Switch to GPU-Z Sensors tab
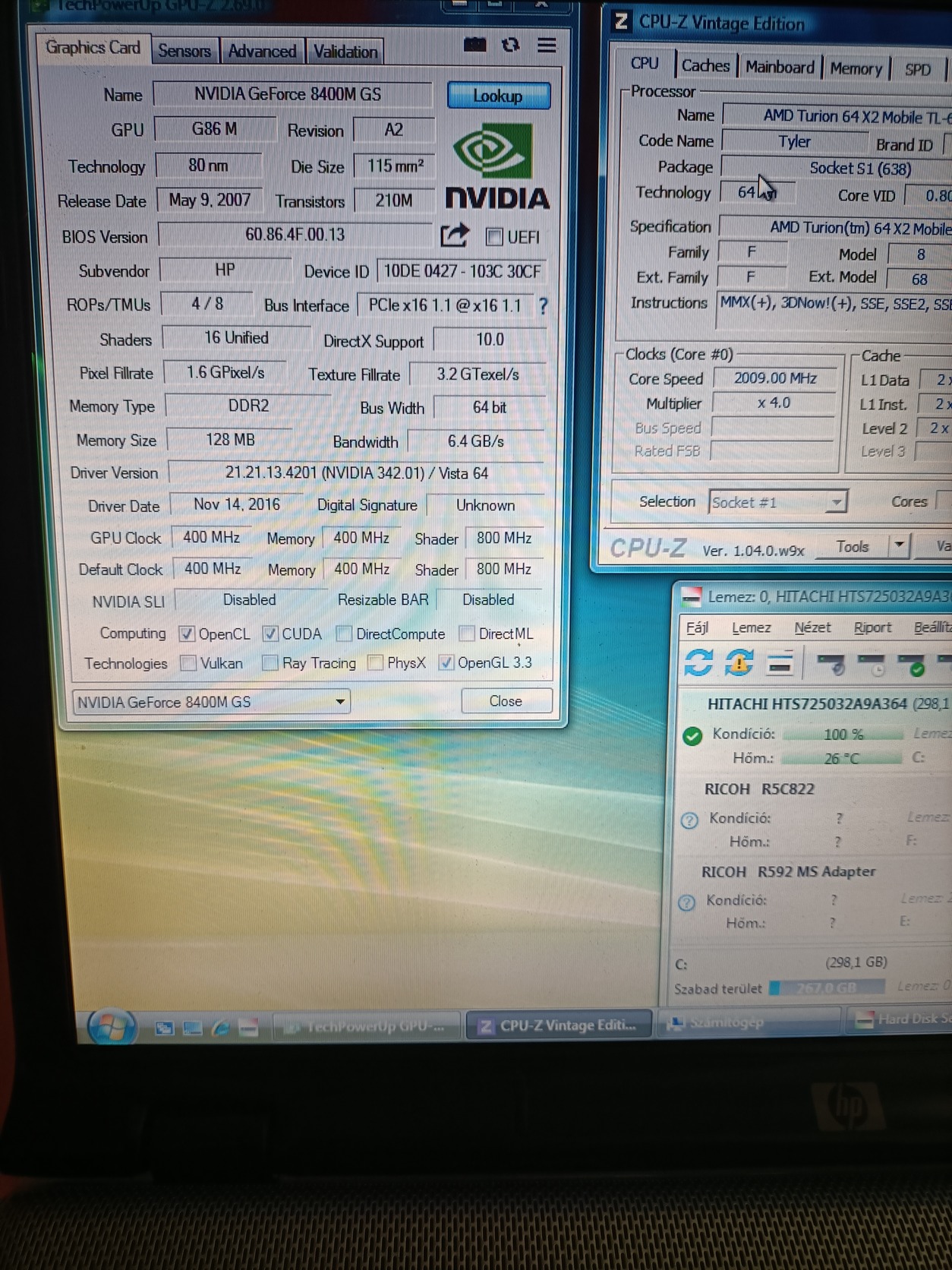952x1270 pixels. tap(184, 51)
